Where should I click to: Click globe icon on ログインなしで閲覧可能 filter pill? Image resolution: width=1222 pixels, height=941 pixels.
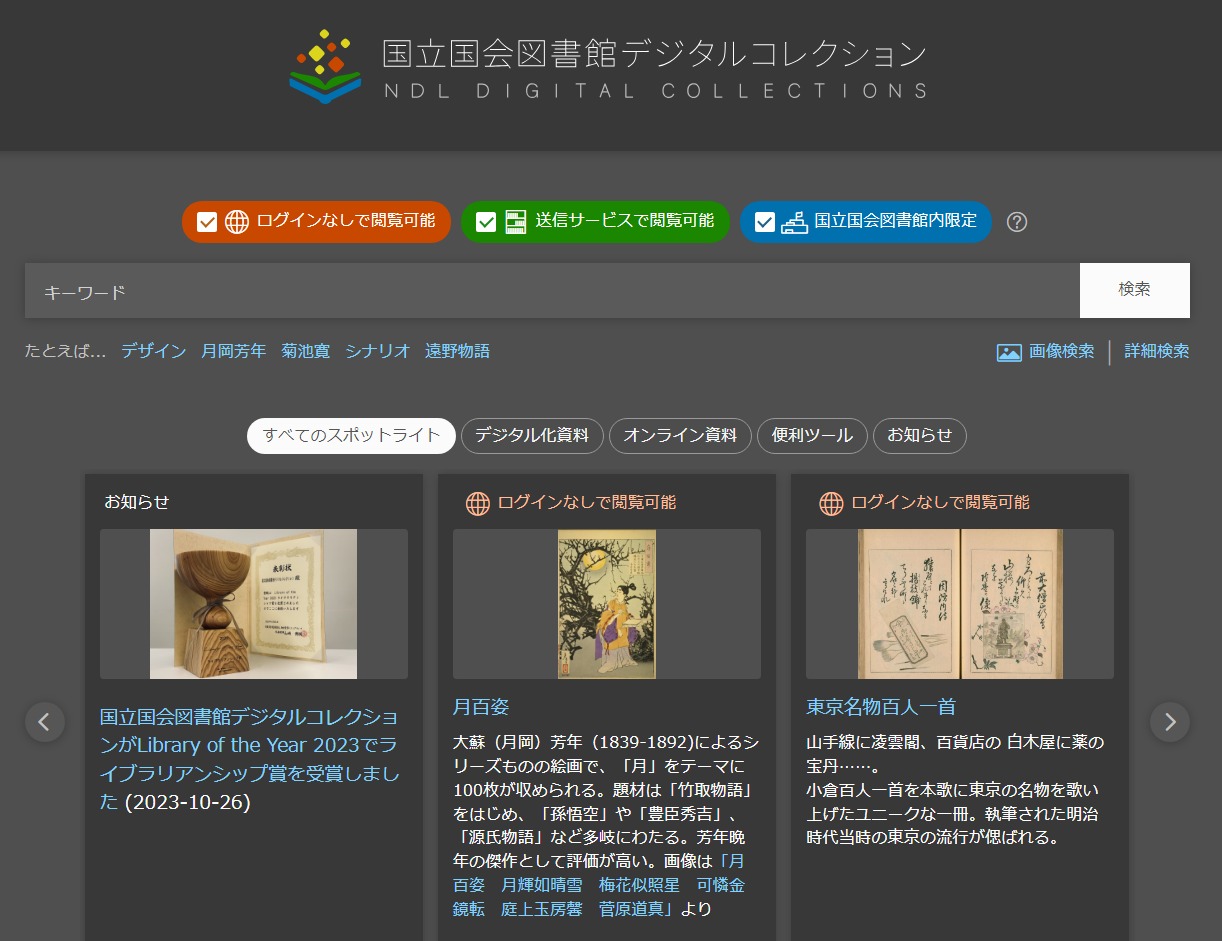[237, 222]
